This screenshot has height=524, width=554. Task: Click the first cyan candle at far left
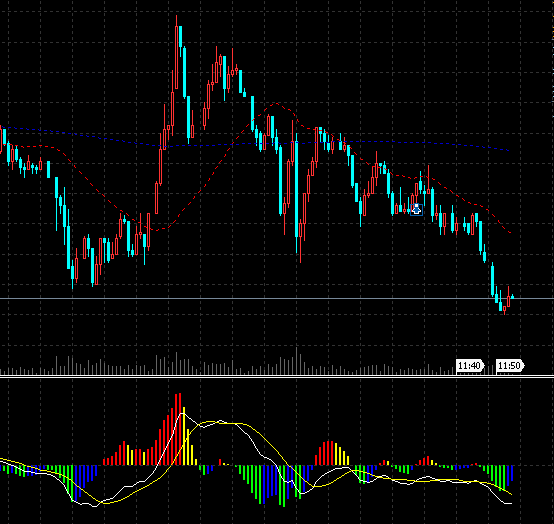coord(4,137)
